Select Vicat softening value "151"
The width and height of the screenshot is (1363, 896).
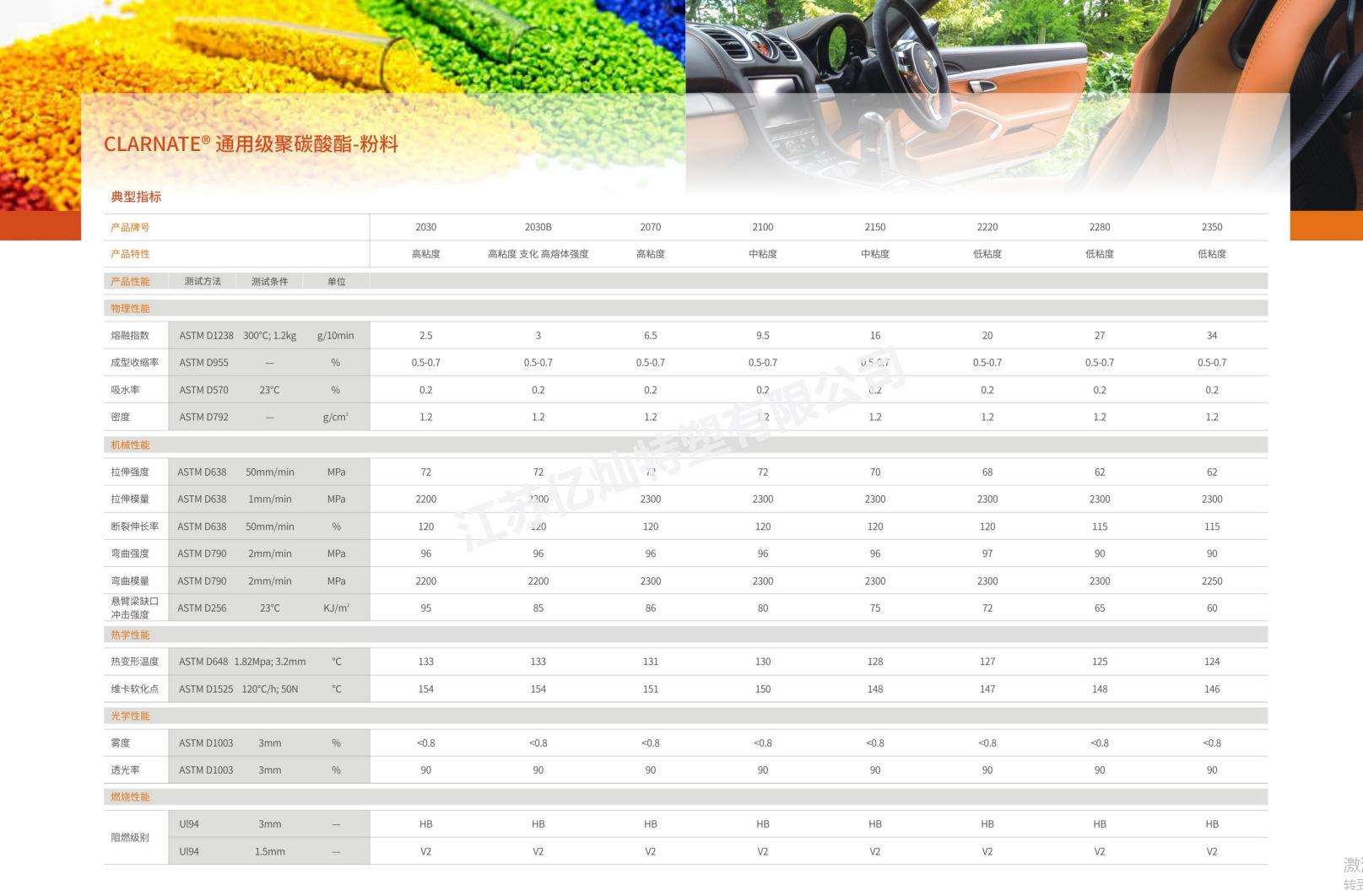tap(651, 688)
